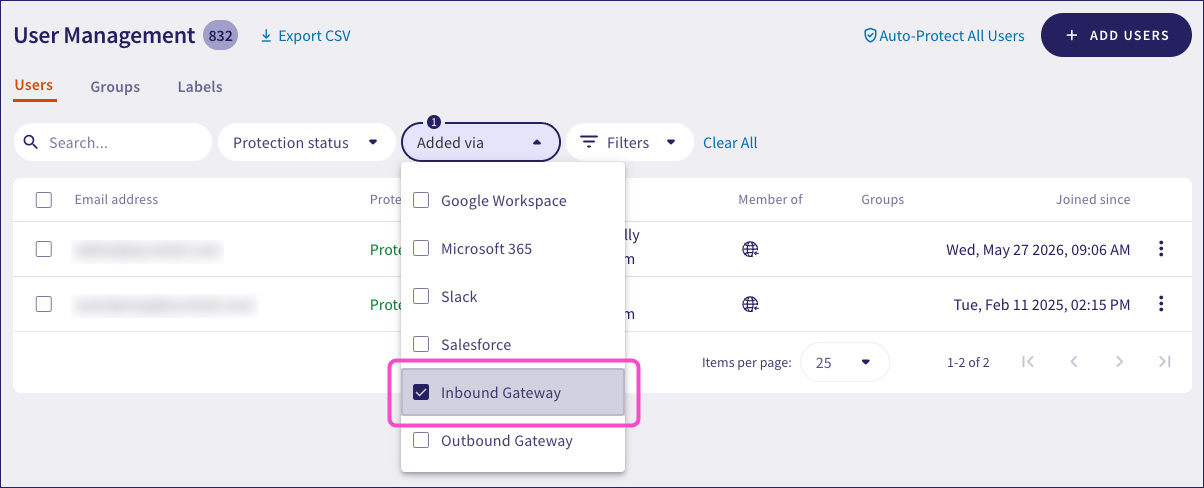Click the Filters lines icon
Screen dimensions: 1204x488
coord(590,142)
